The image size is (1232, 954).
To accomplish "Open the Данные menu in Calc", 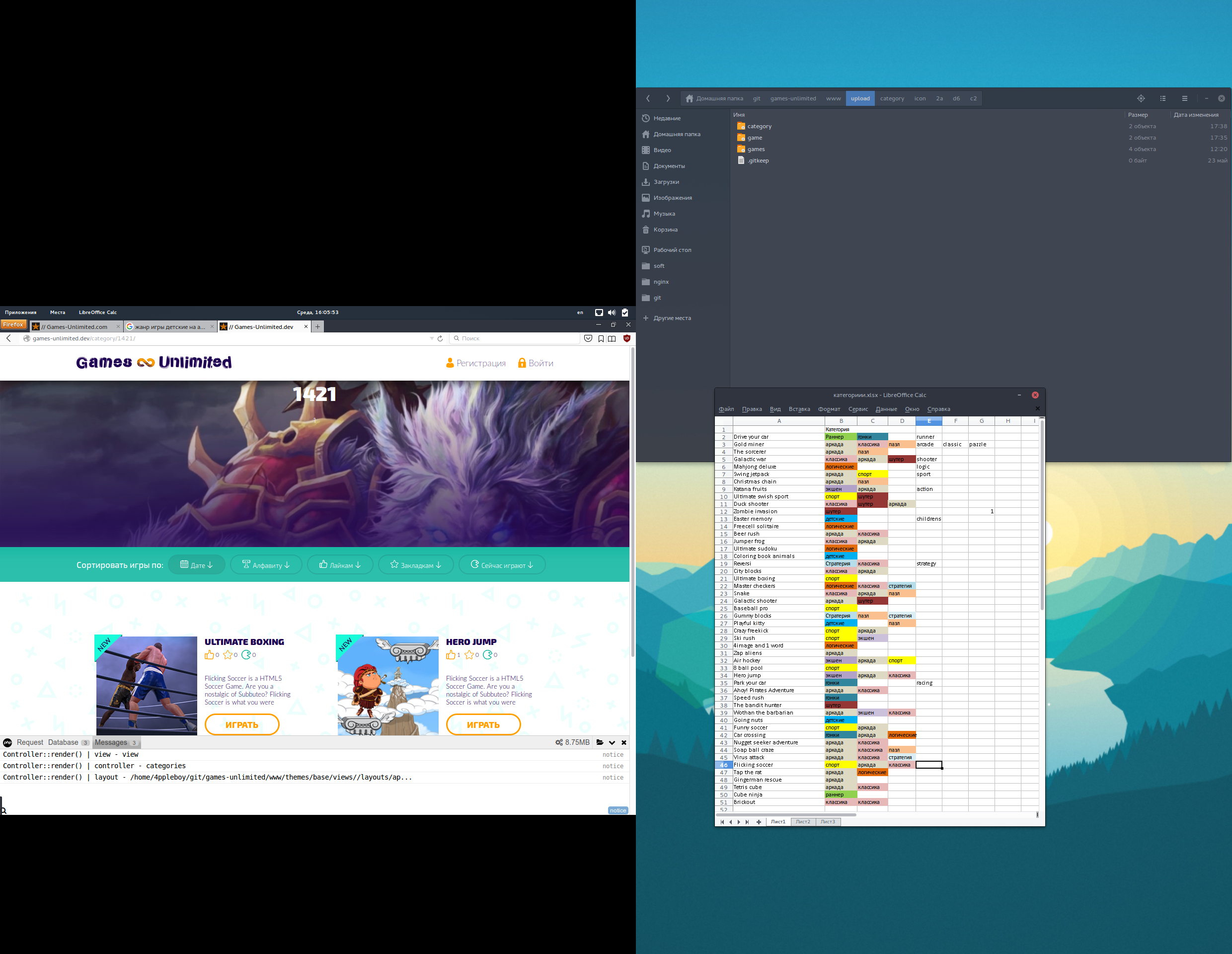I will [886, 409].
